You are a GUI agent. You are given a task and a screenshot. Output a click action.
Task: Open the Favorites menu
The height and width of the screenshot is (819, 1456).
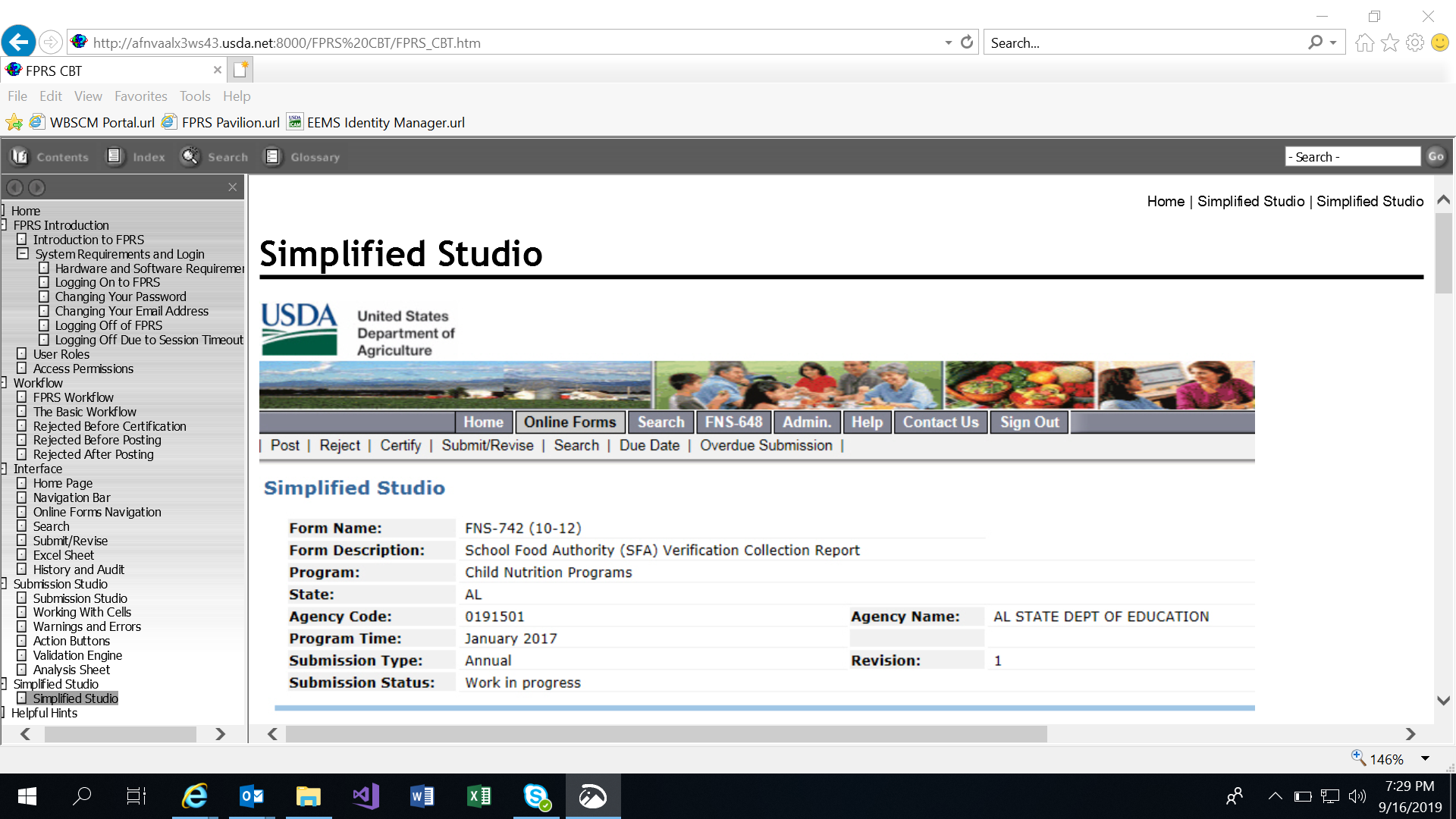(140, 96)
